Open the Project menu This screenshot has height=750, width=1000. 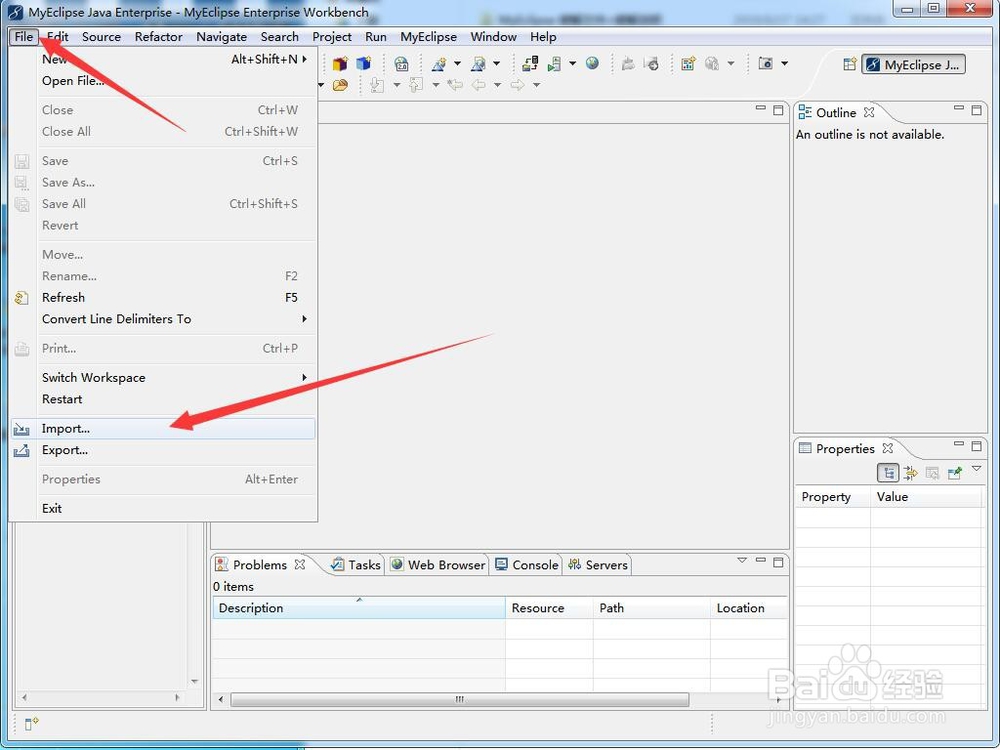(x=332, y=37)
